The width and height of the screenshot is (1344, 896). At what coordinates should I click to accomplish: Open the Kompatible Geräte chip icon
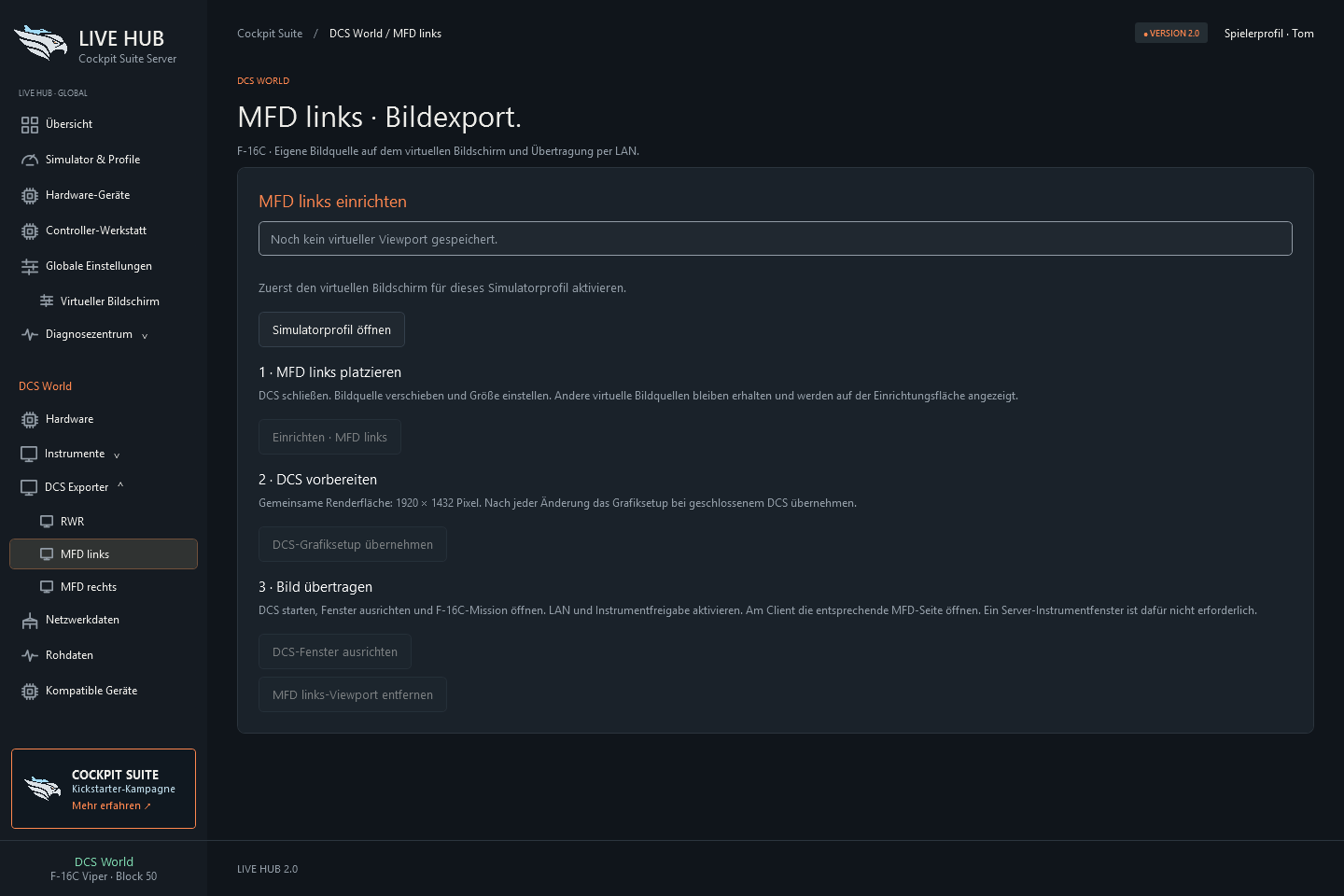click(x=30, y=691)
